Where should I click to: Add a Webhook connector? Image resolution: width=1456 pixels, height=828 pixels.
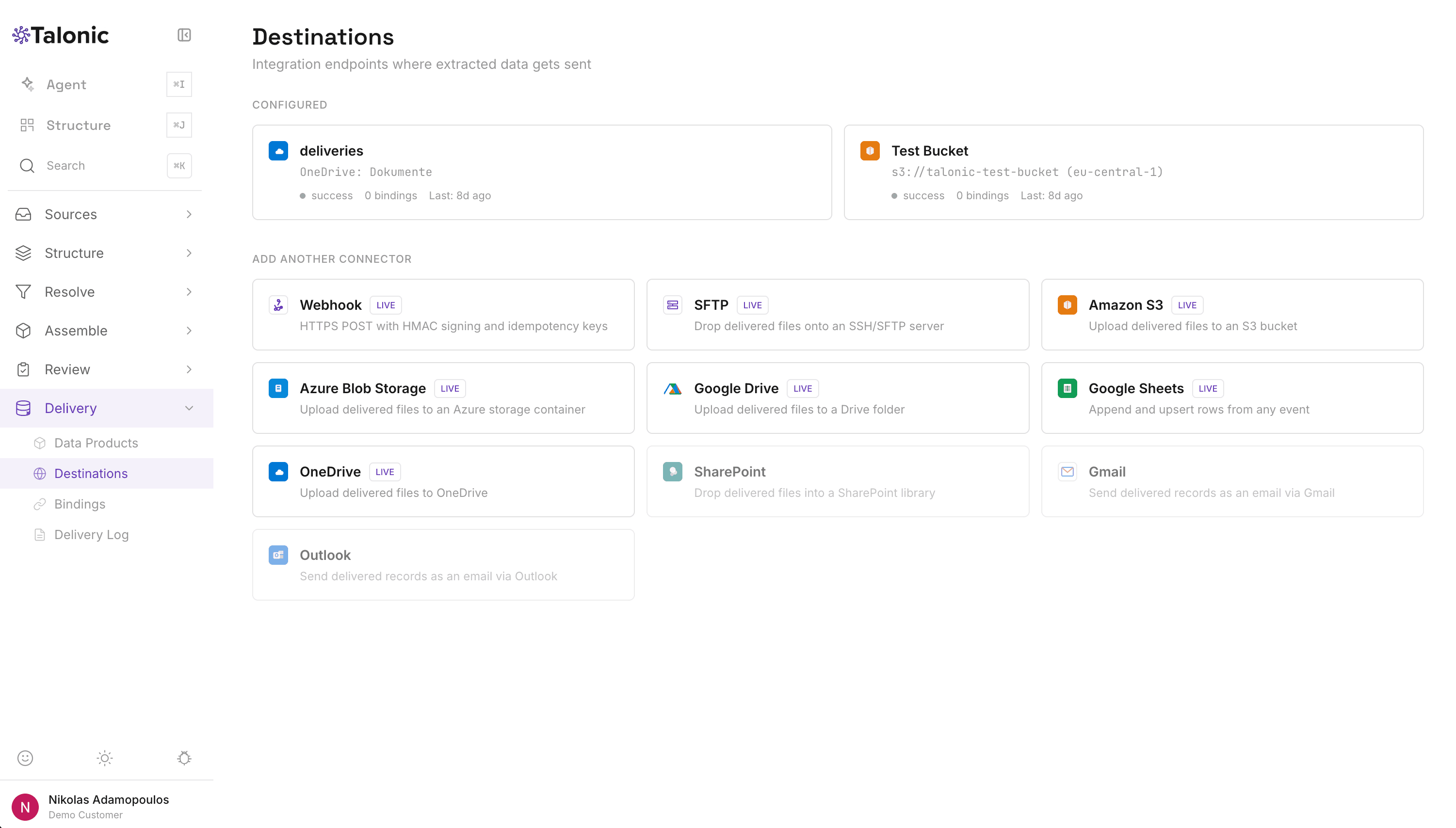point(443,315)
